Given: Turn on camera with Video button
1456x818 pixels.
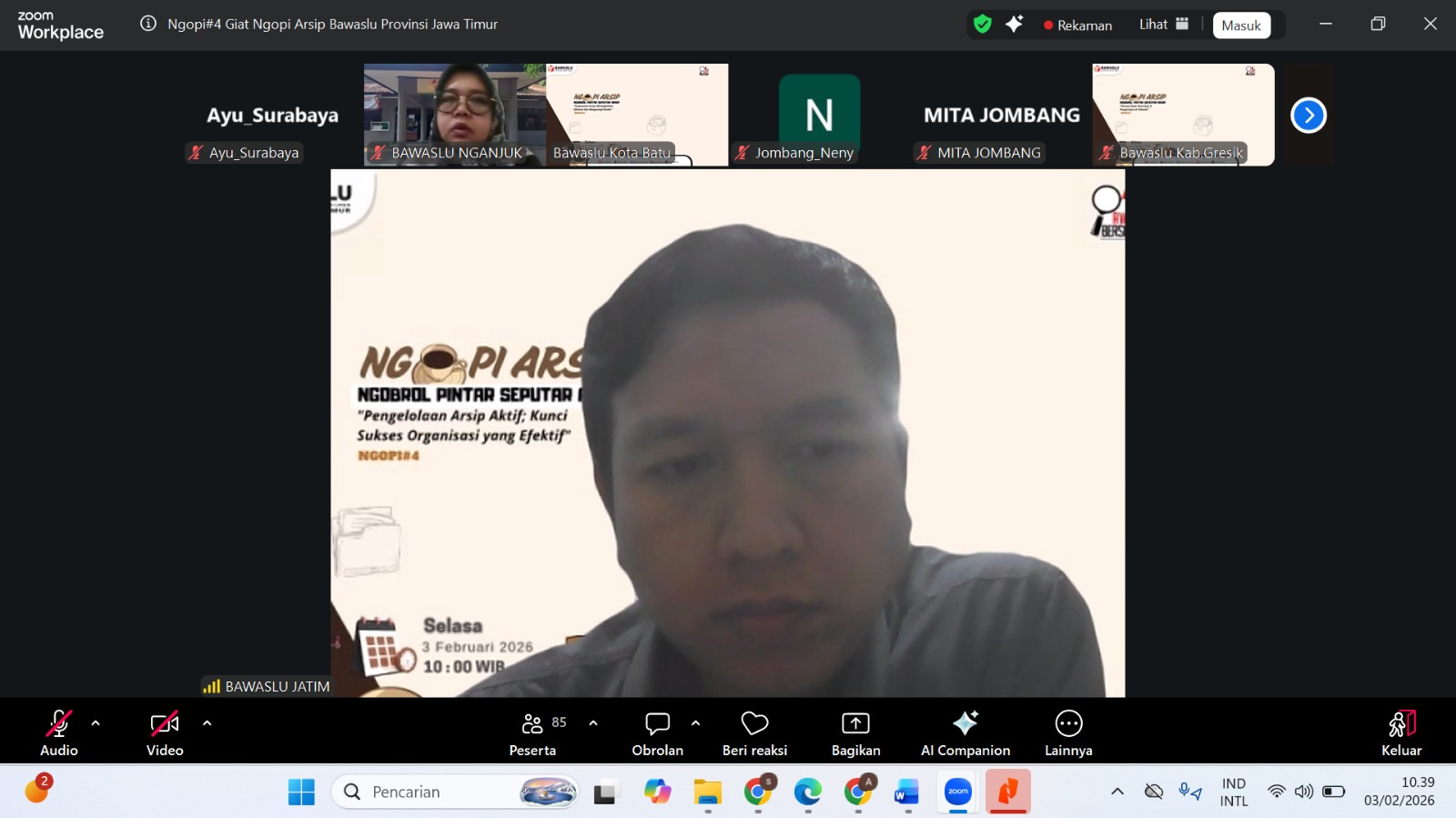Looking at the screenshot, I should [165, 732].
